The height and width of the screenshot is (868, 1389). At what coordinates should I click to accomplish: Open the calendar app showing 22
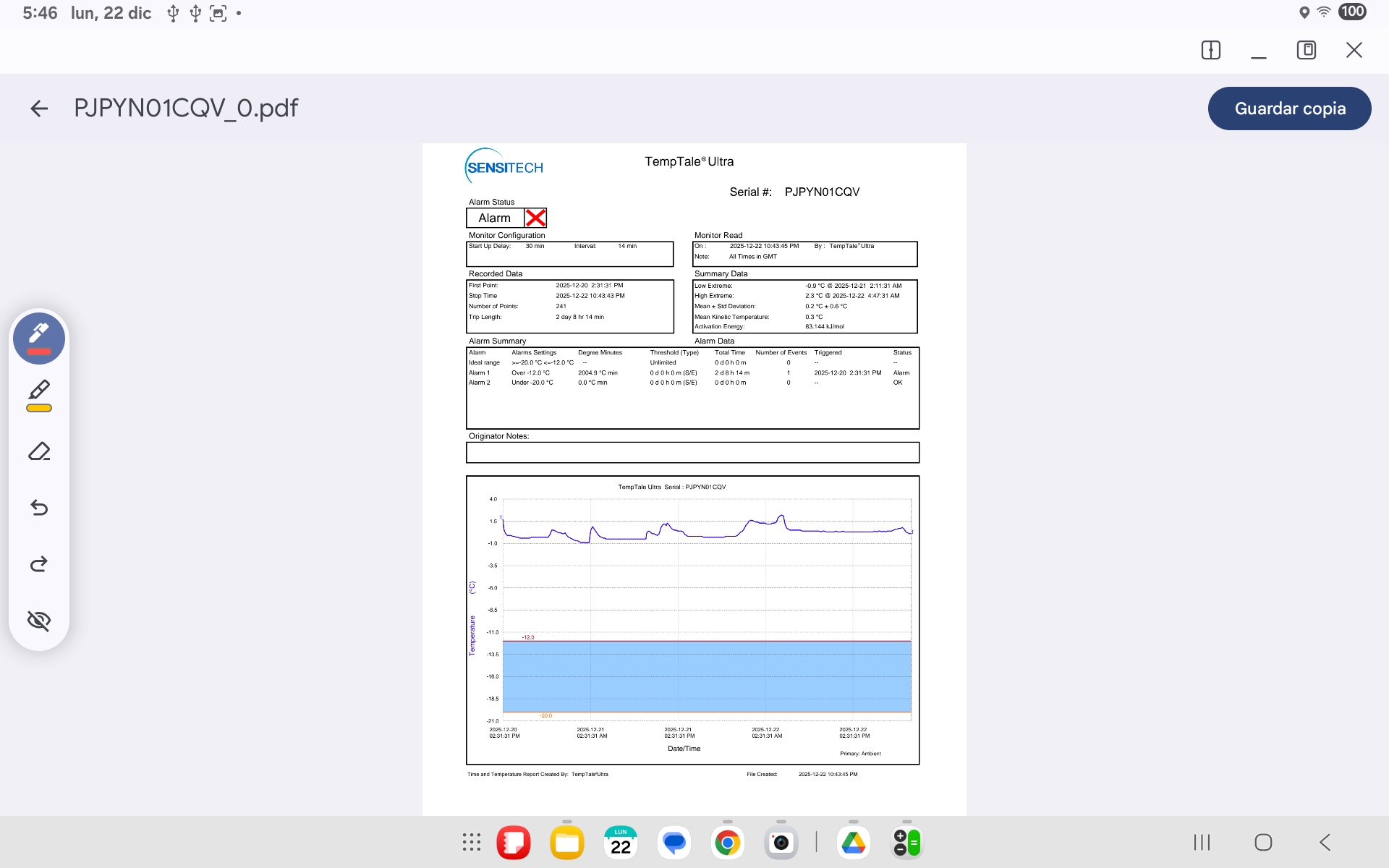(x=621, y=843)
